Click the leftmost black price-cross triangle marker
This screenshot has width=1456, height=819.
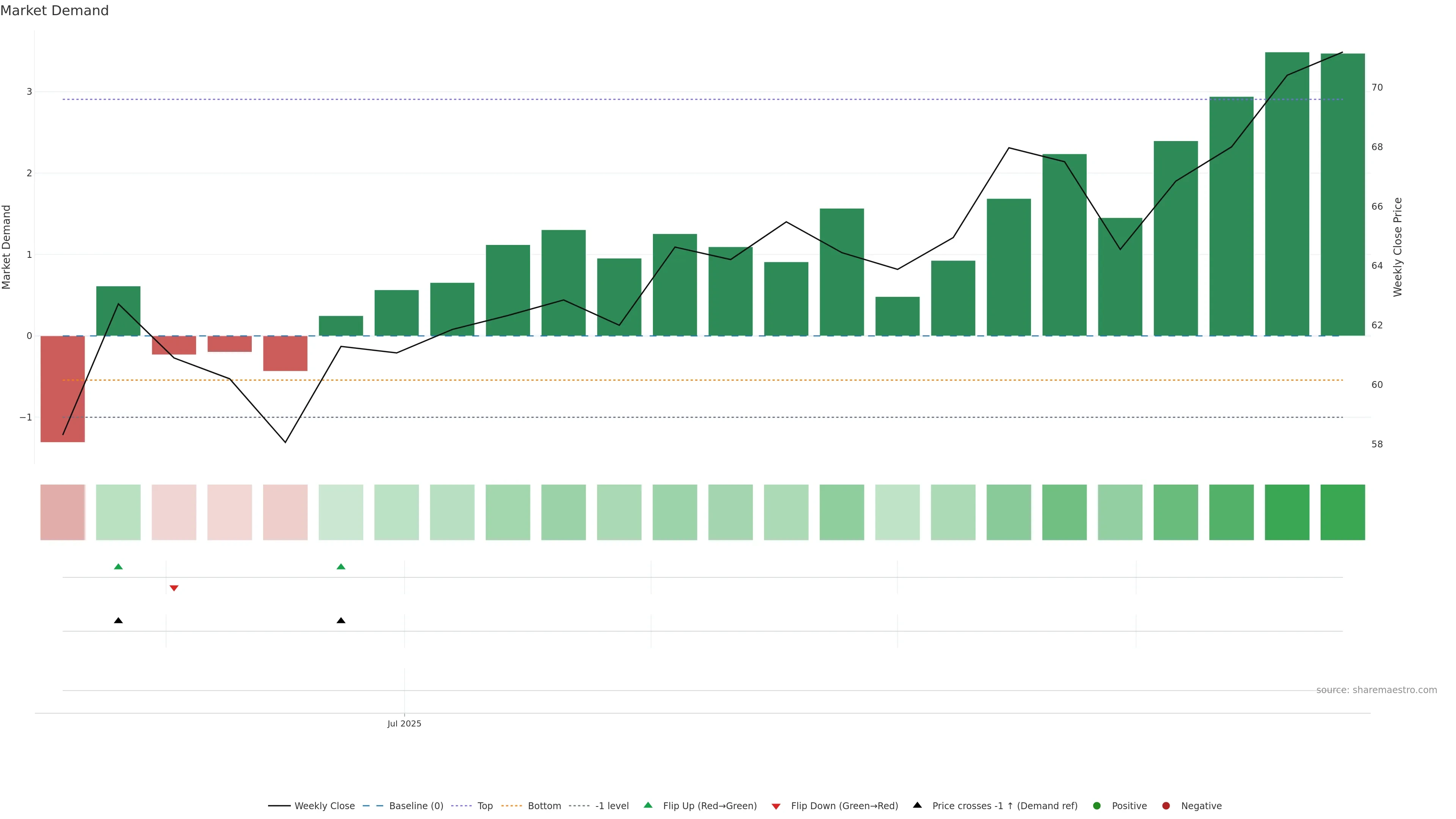tap(118, 621)
